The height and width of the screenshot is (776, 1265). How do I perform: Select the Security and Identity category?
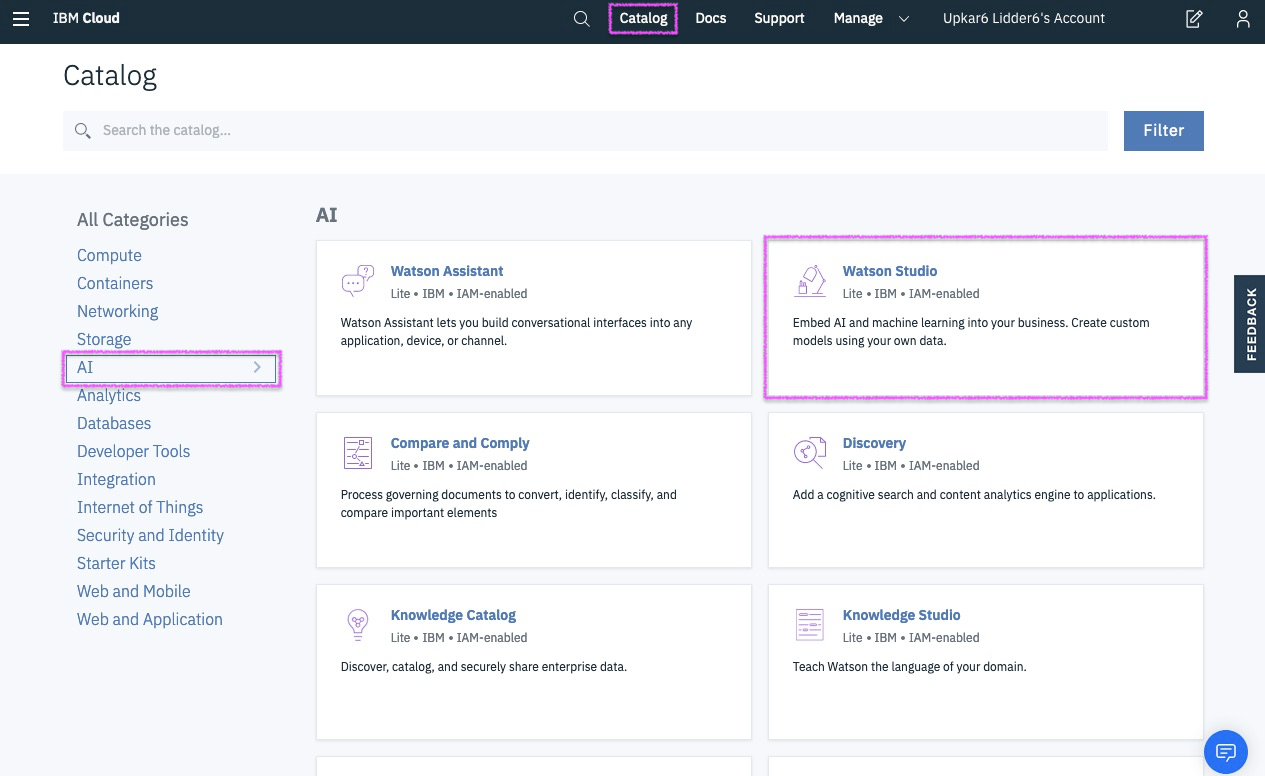click(150, 535)
